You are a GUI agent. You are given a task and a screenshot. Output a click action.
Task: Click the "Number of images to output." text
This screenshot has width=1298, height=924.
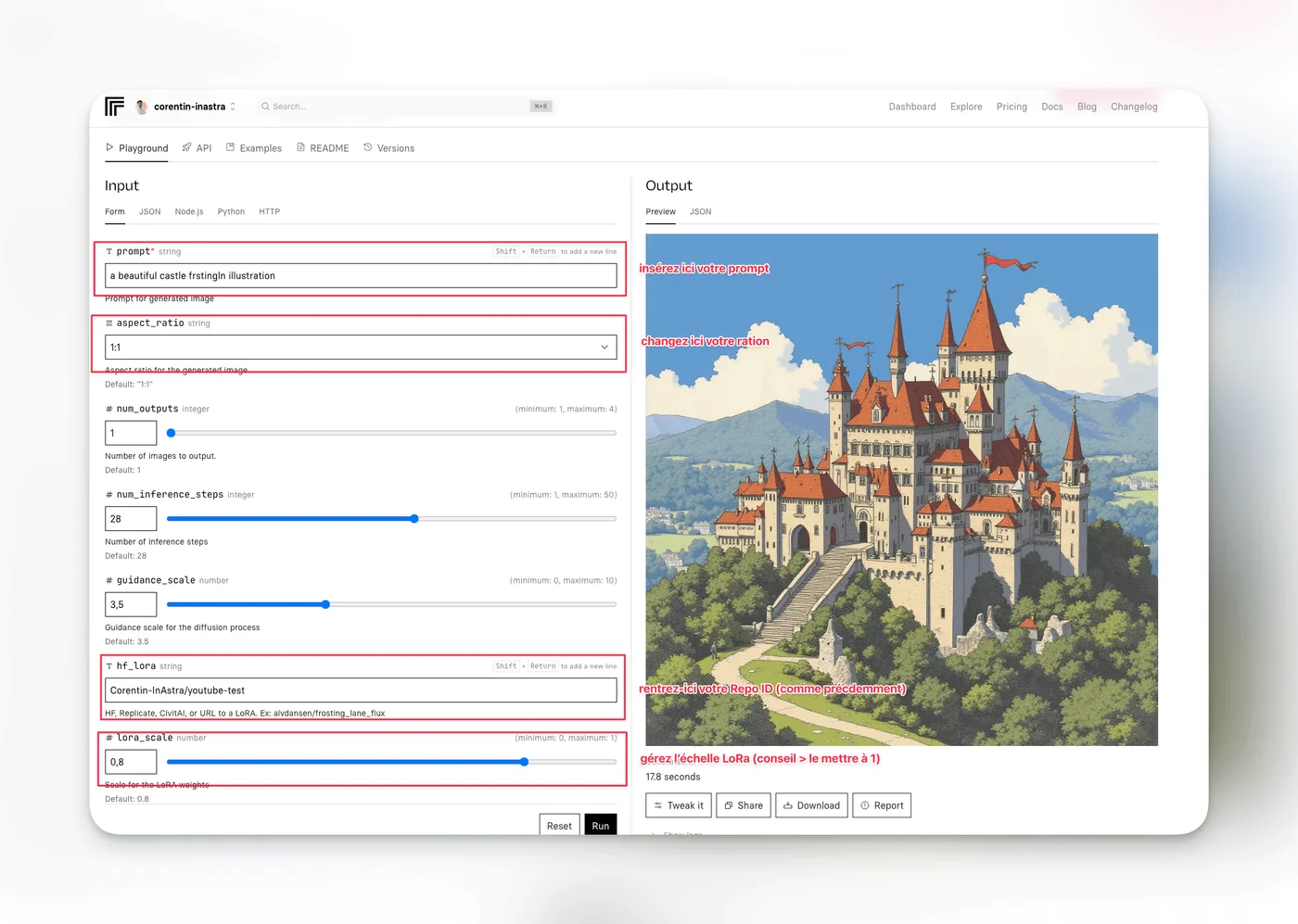(x=160, y=456)
